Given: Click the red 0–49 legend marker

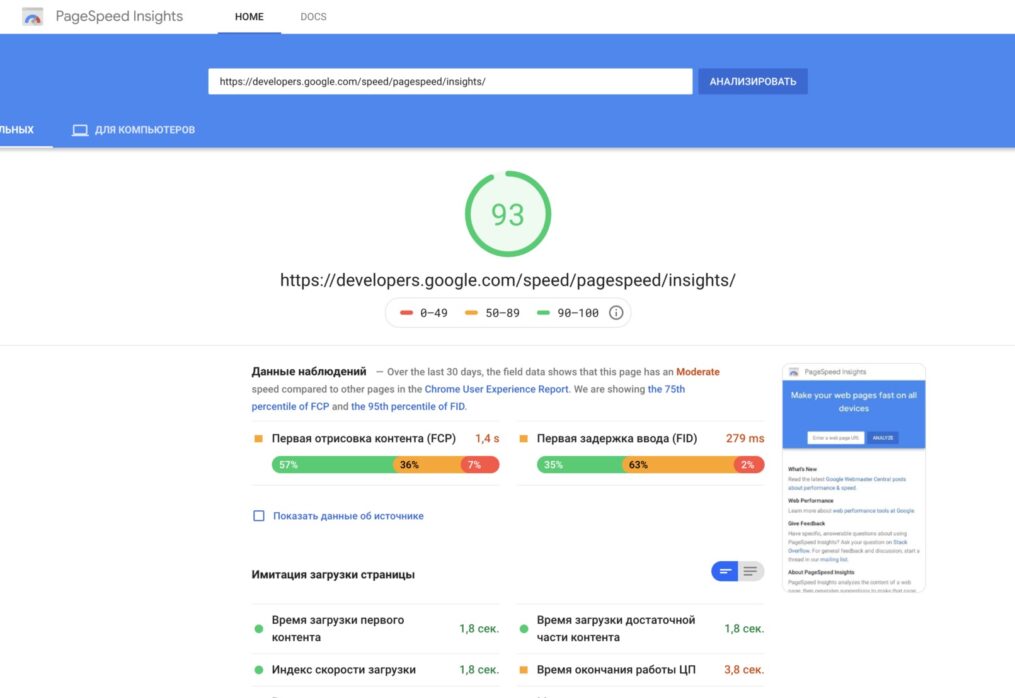Looking at the screenshot, I should click(406, 313).
